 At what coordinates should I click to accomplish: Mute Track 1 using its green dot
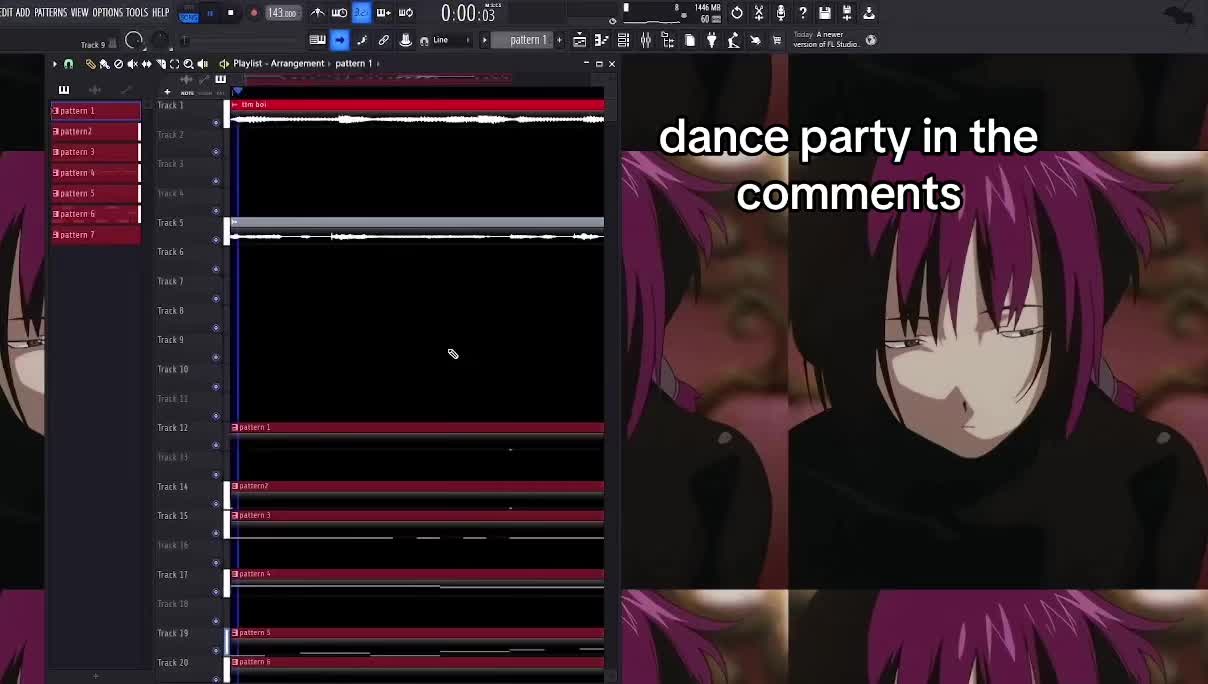tap(216, 123)
